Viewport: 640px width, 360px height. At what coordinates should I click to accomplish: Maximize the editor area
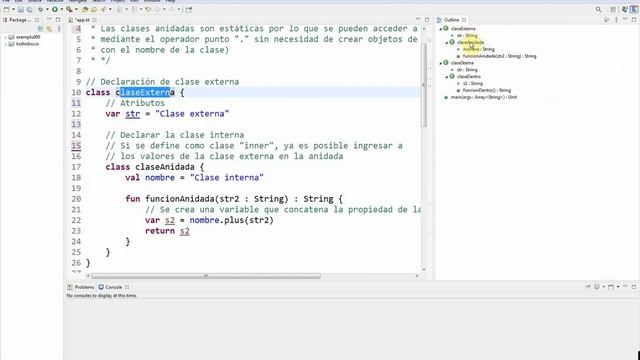[427, 20]
